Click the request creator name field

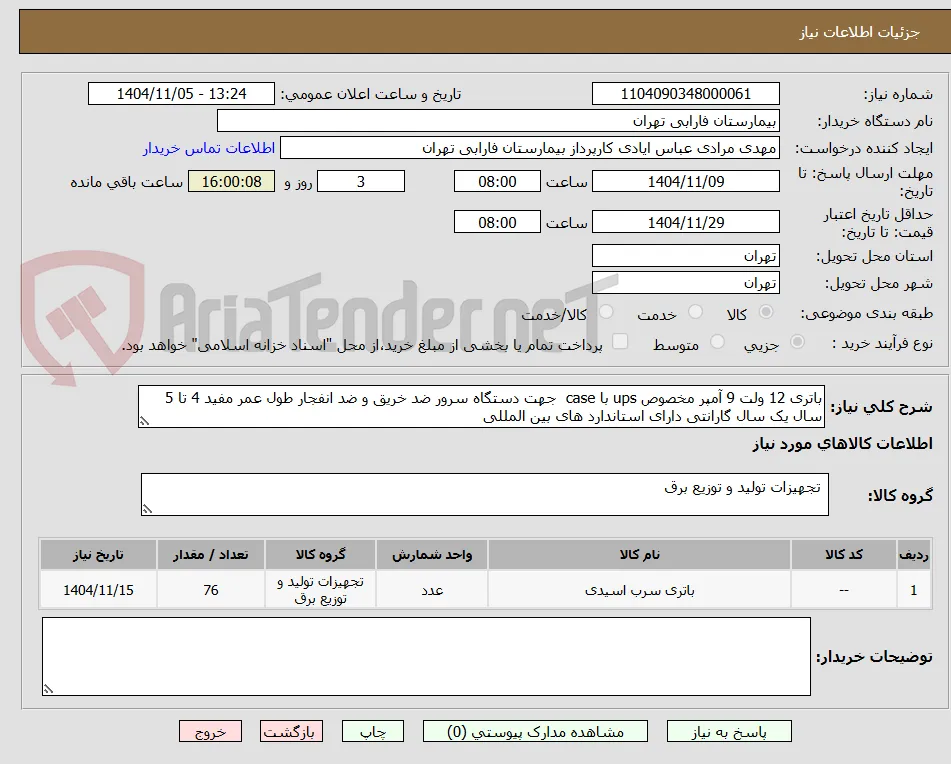(x=529, y=148)
